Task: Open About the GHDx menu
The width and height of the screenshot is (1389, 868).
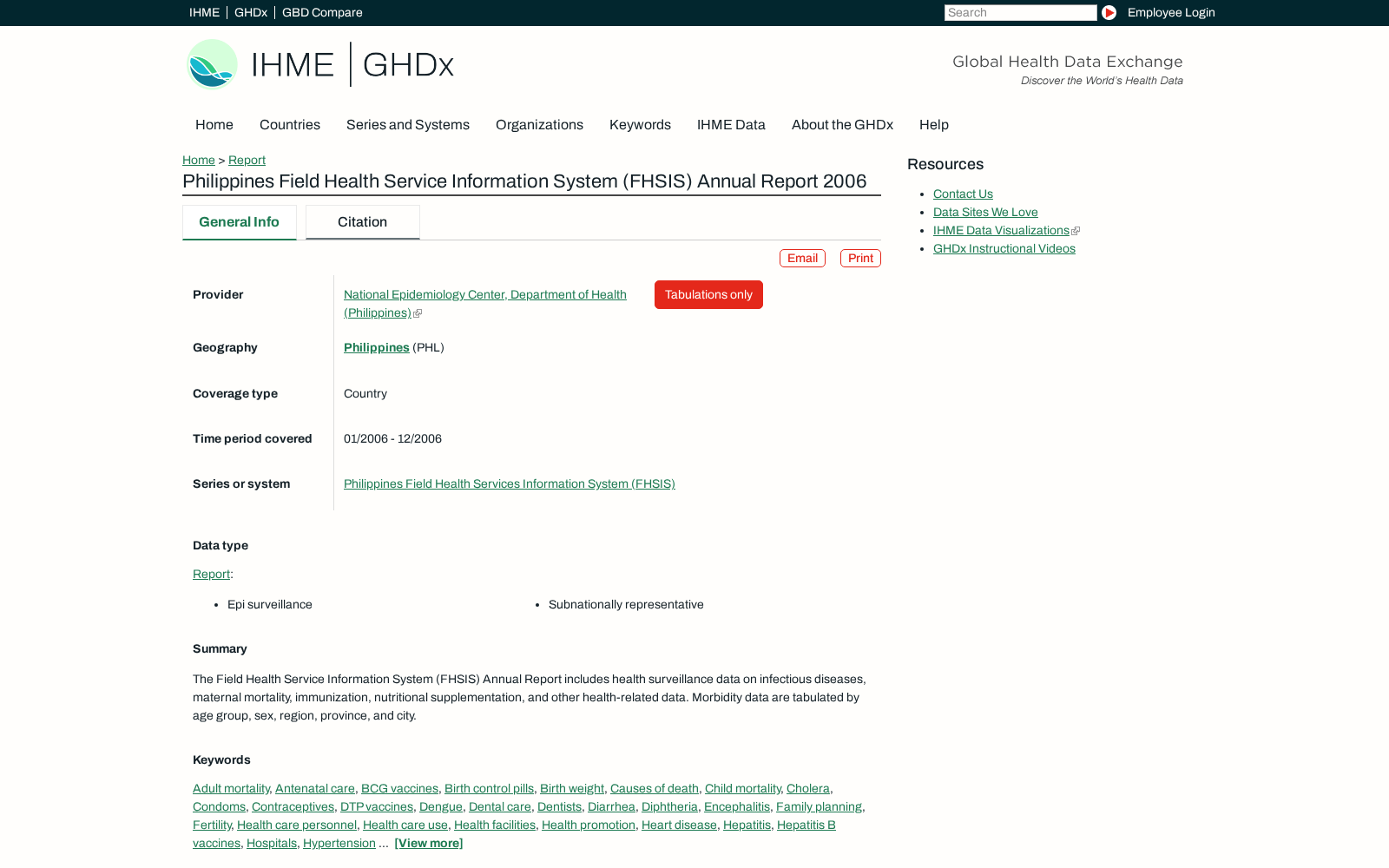Action: tap(842, 125)
